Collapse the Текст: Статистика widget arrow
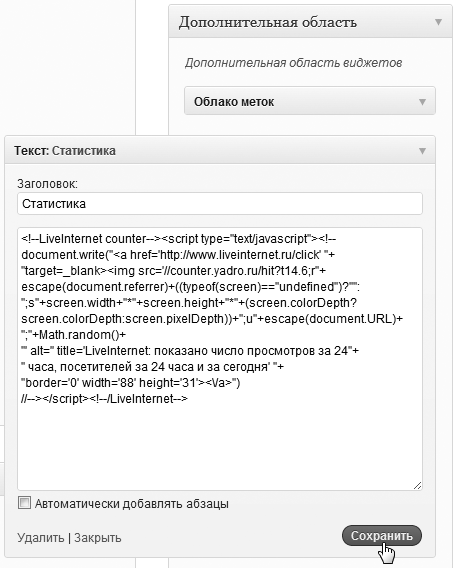 pyautogui.click(x=422, y=151)
